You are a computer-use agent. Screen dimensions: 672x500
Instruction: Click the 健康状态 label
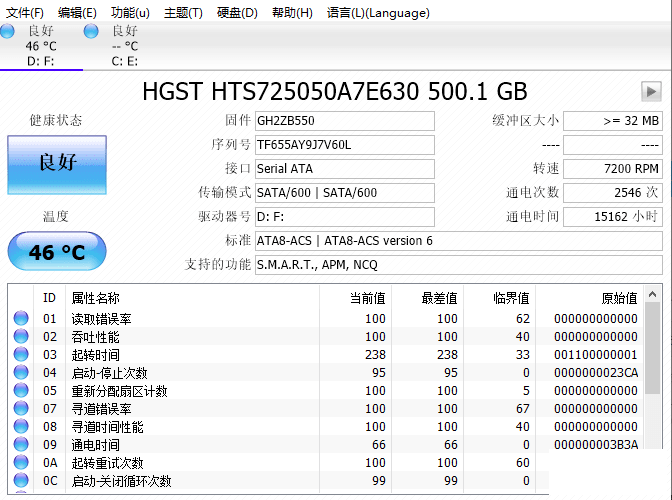coord(56,120)
